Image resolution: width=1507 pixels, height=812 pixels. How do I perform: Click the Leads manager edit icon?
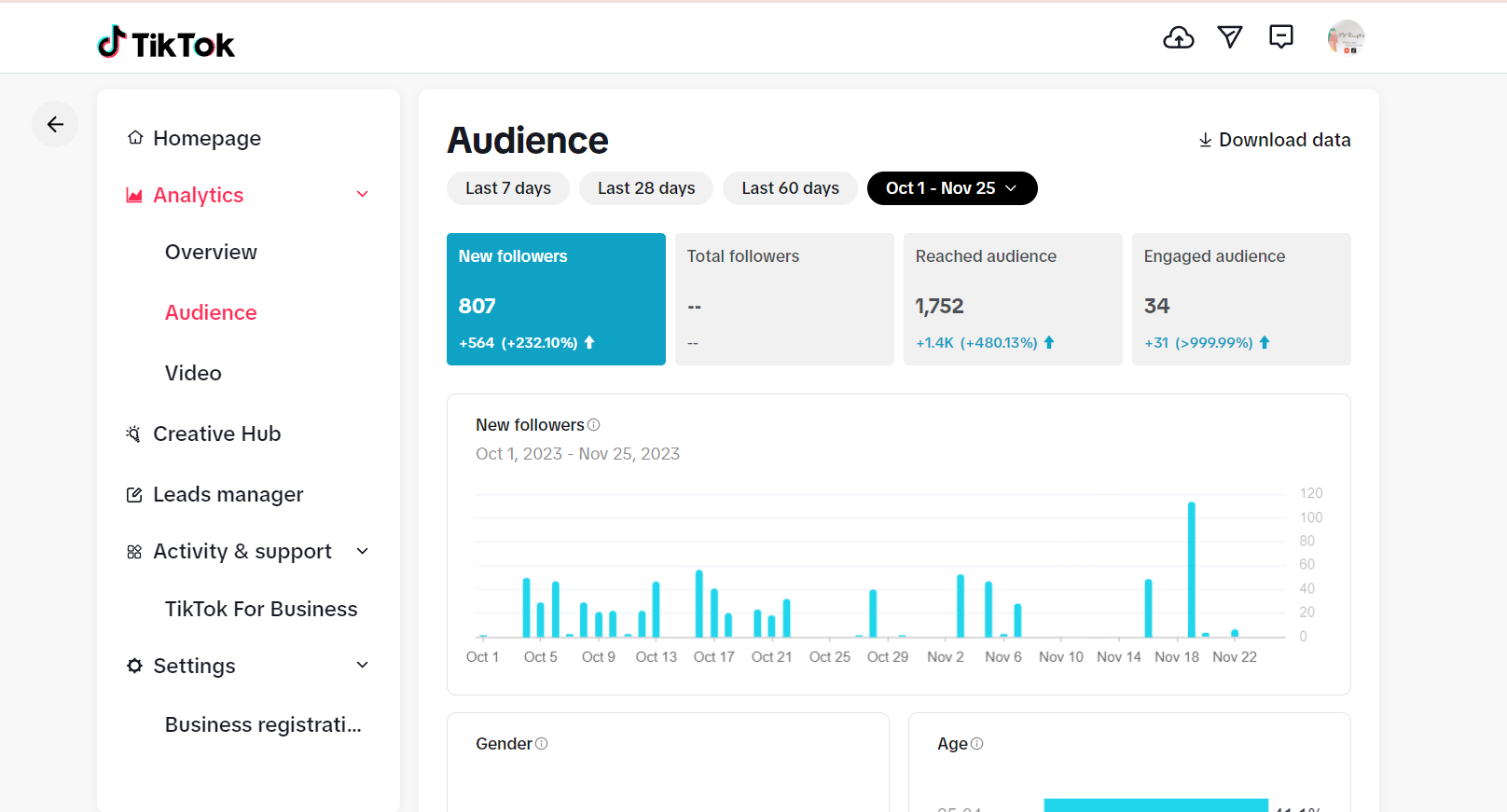pos(134,495)
